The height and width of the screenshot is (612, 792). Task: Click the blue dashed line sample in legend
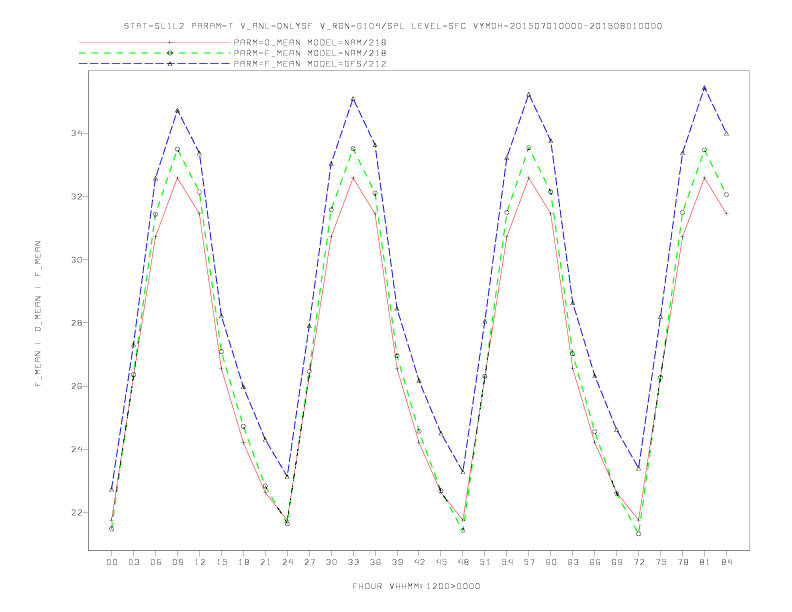155,64
